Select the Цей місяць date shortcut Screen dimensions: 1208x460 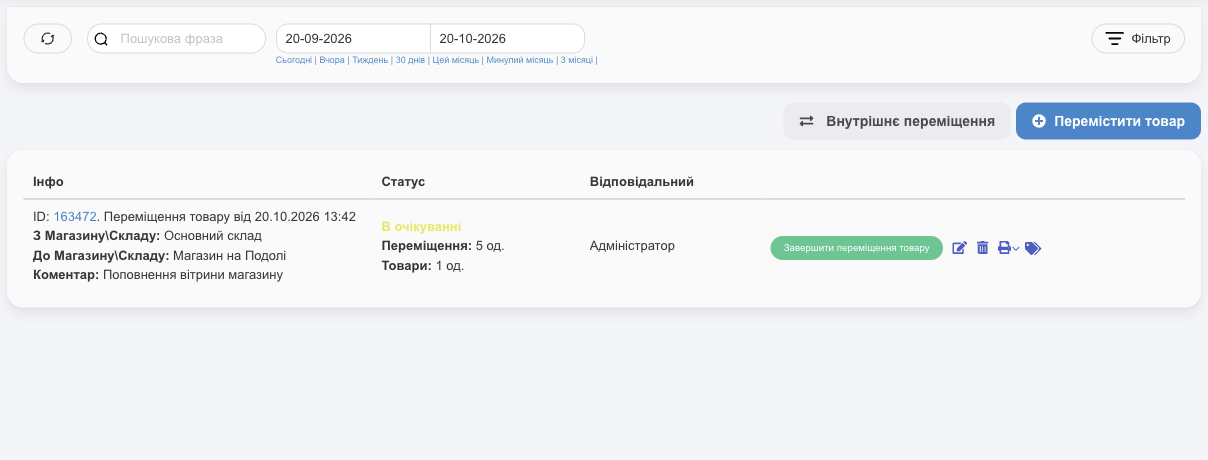point(456,61)
